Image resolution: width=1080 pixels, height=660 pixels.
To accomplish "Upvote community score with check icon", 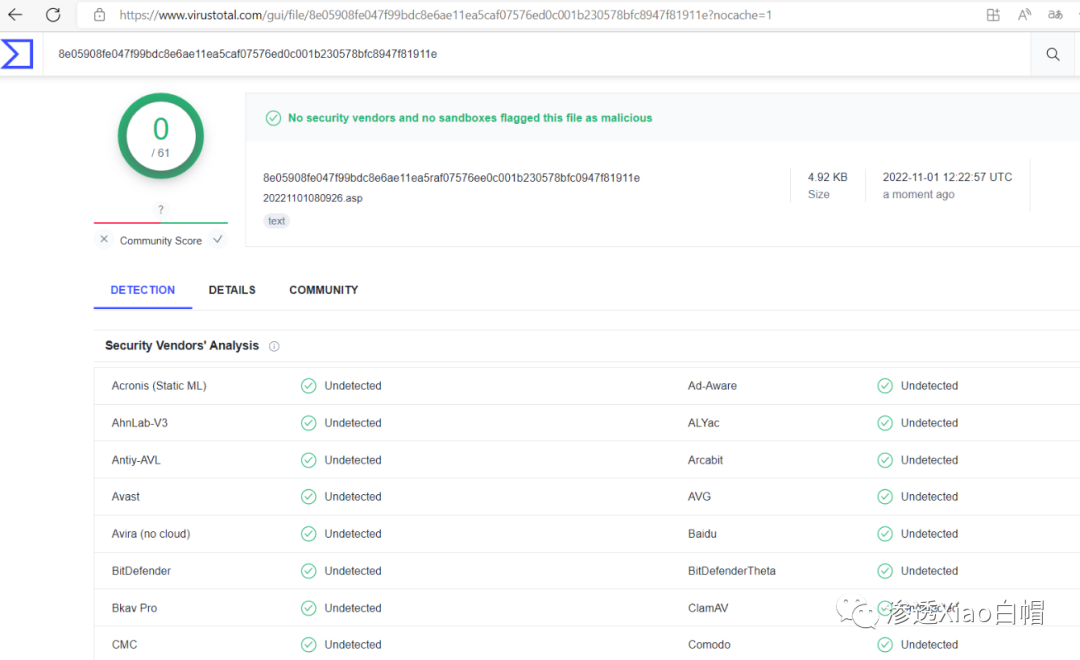I will coord(218,239).
